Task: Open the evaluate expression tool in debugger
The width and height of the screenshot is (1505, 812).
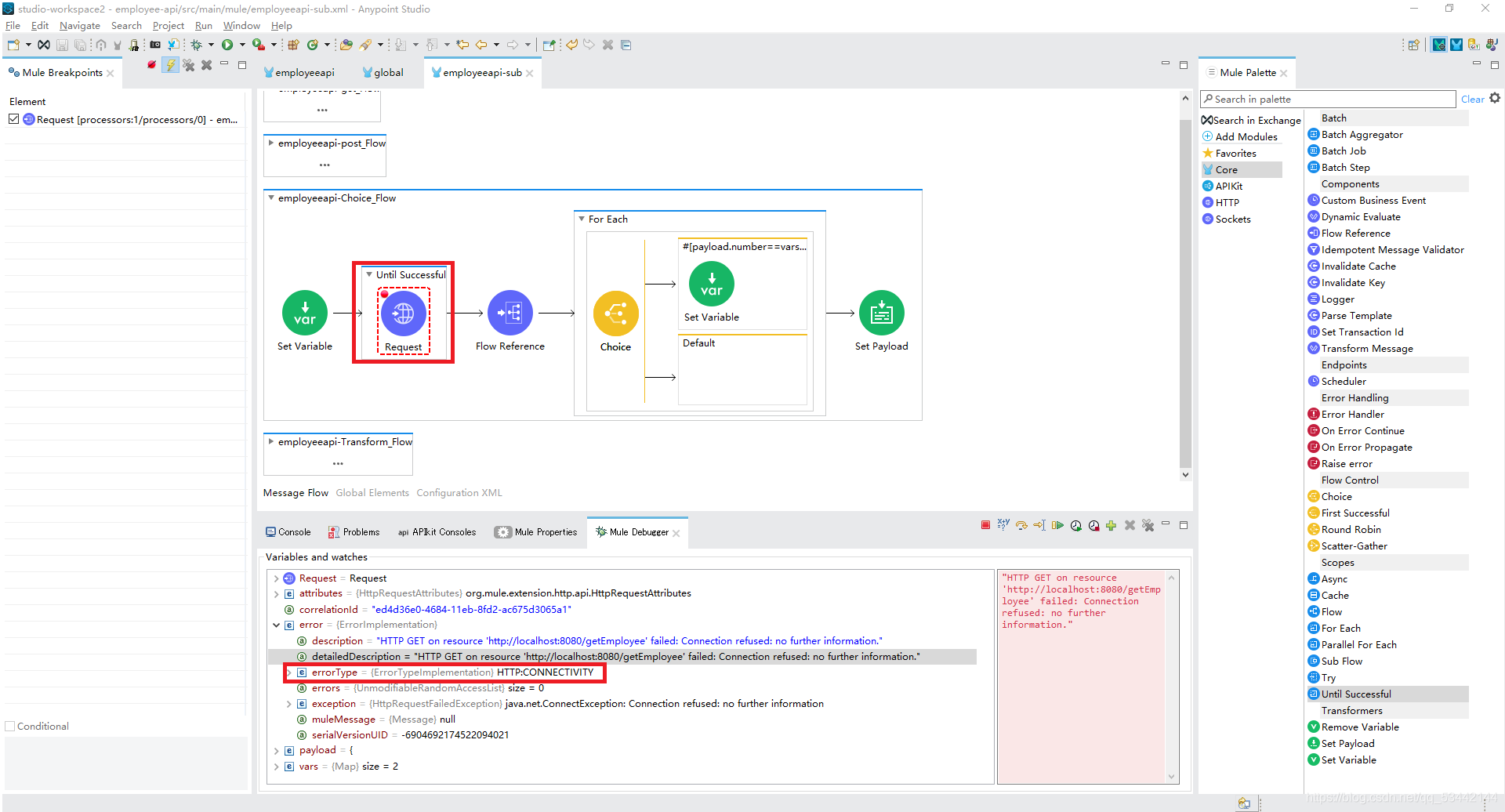Action: click(x=1003, y=525)
